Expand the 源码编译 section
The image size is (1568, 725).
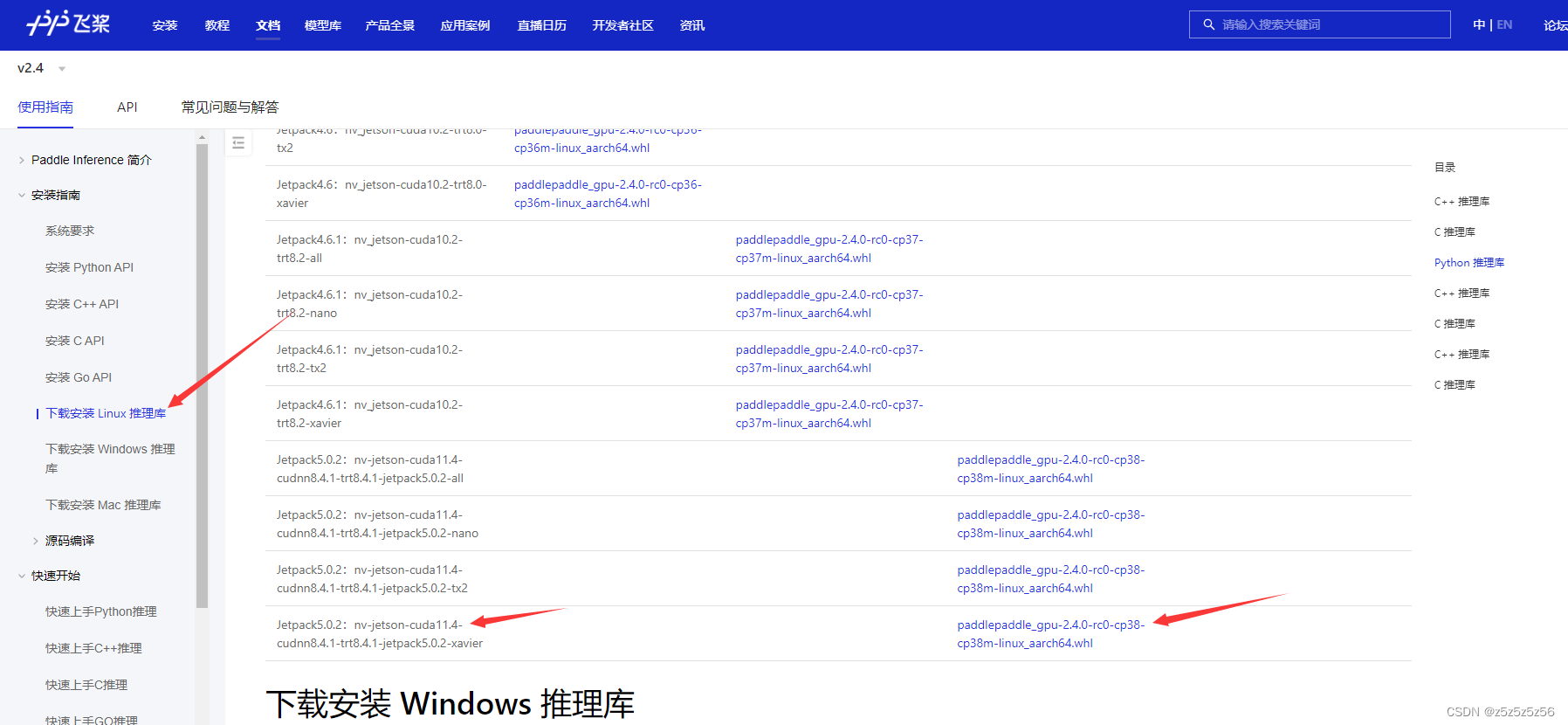pyautogui.click(x=63, y=541)
